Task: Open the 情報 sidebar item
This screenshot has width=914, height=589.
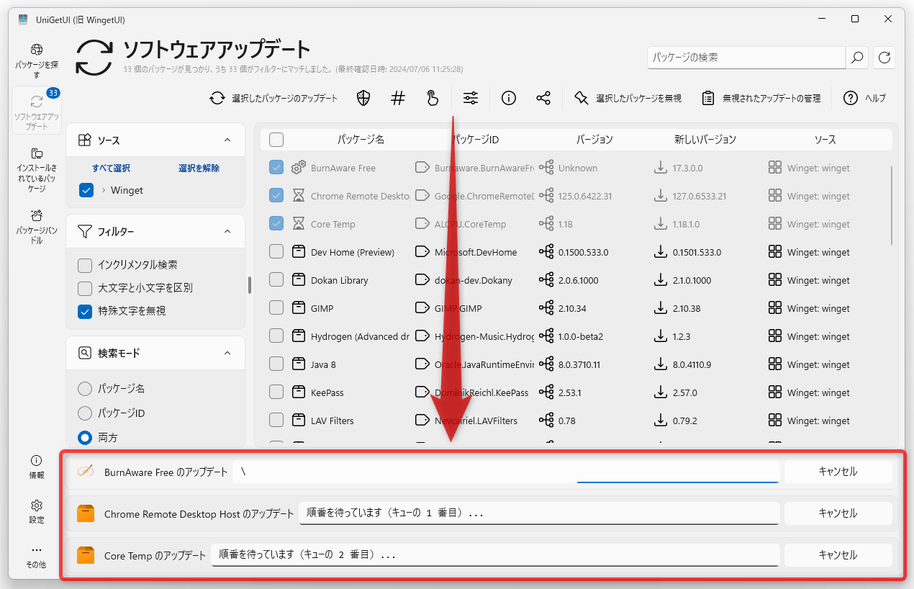Action: (36, 467)
